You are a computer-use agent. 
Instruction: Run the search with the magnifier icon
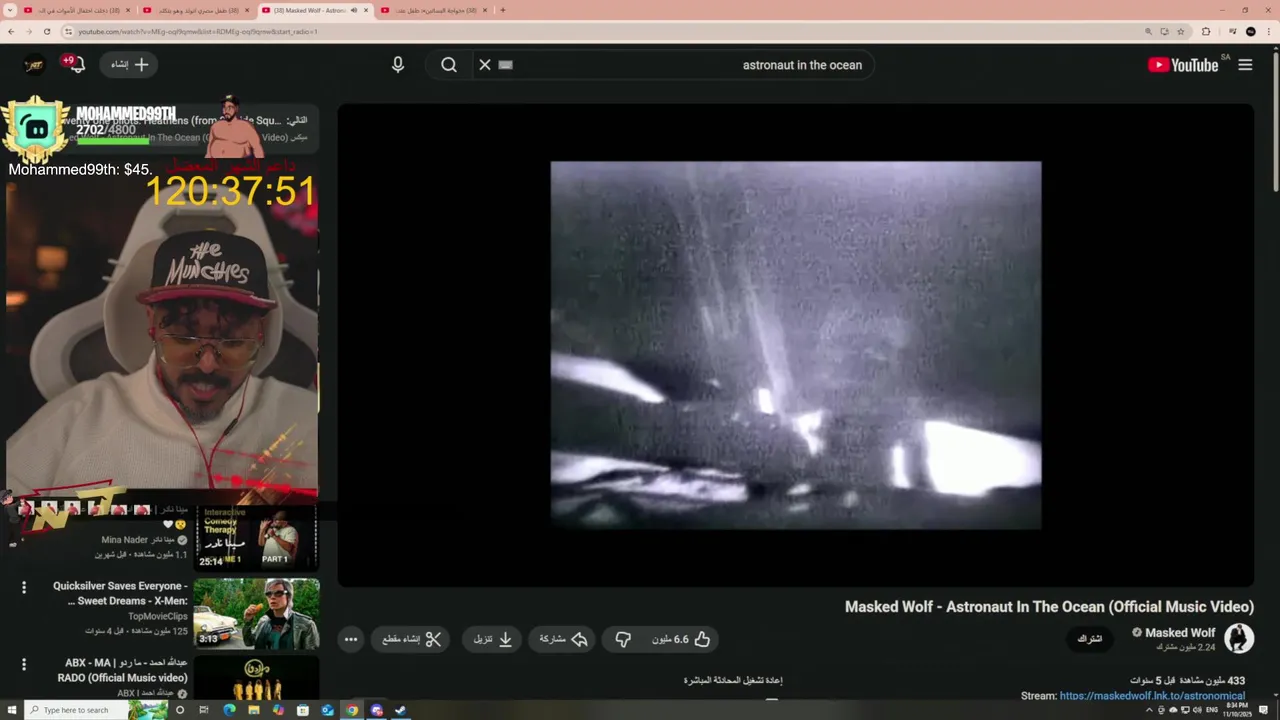coord(449,65)
